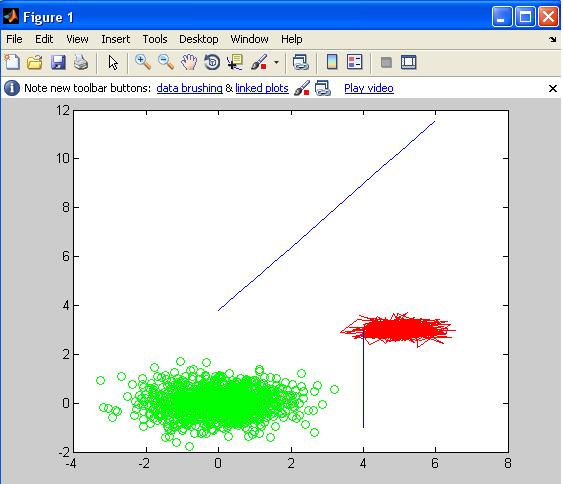Insert a legend using the toolbar icon
The width and height of the screenshot is (563, 484).
[355, 62]
